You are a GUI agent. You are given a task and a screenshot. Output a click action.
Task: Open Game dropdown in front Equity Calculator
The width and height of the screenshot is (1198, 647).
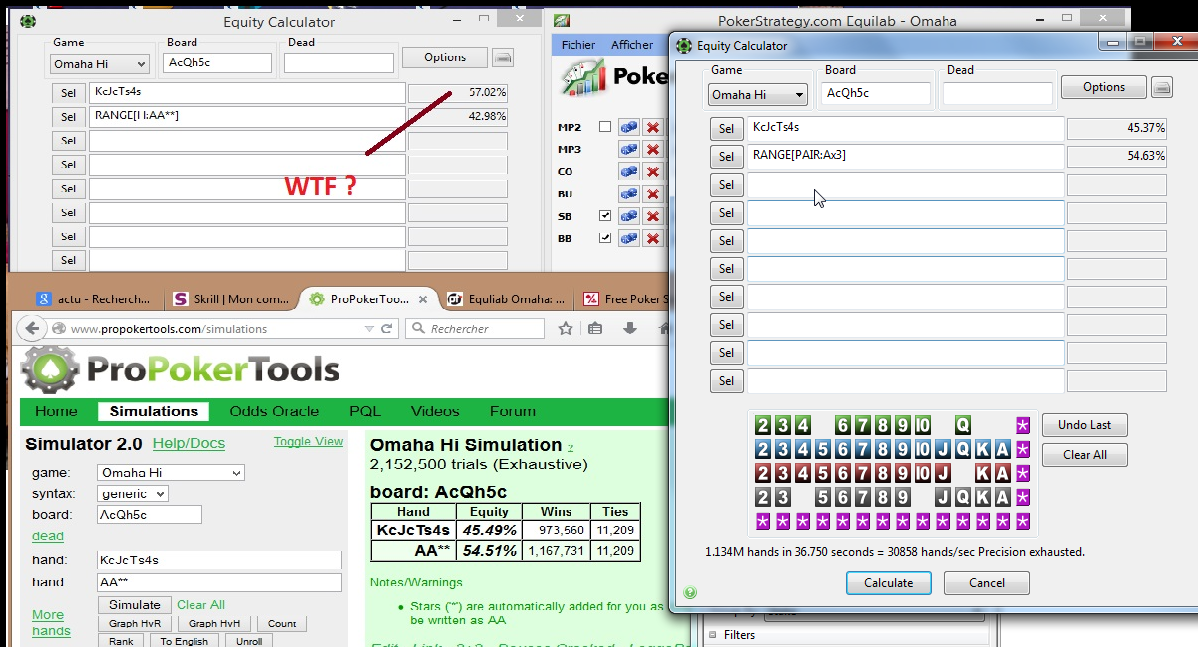tap(757, 95)
